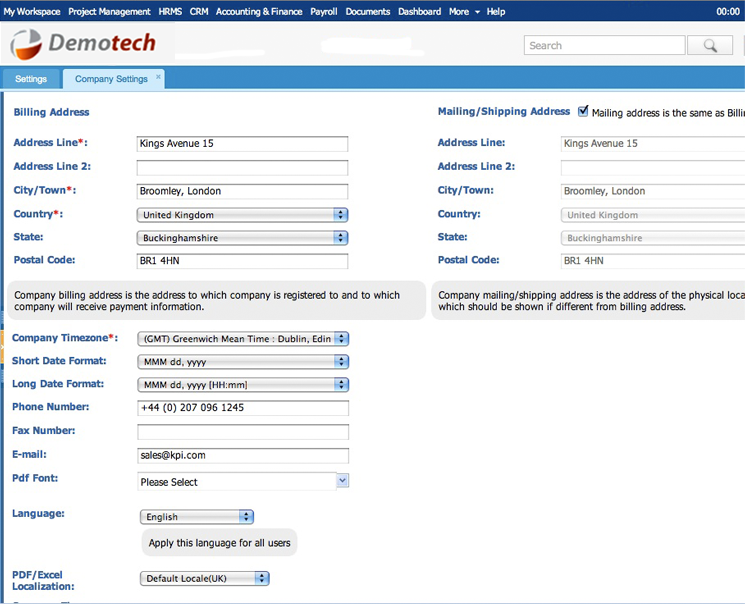Expand the Pdf Font Please Select combo
The height and width of the screenshot is (604, 745).
[342, 481]
